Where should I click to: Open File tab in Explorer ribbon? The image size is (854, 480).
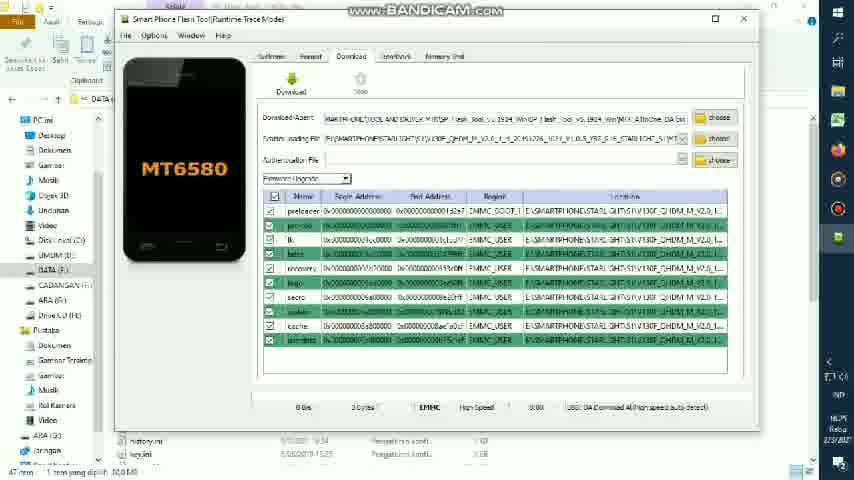click(x=17, y=22)
